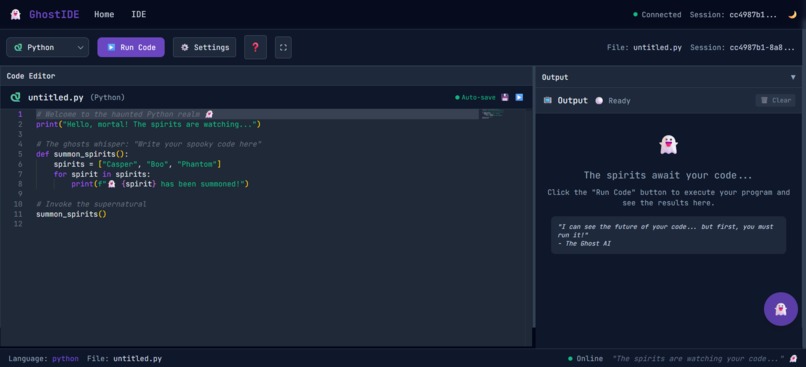Viewport: 806px width, 367px height.
Task: Click the '# Invoke the supernatural' comment
Action: pos(91,204)
